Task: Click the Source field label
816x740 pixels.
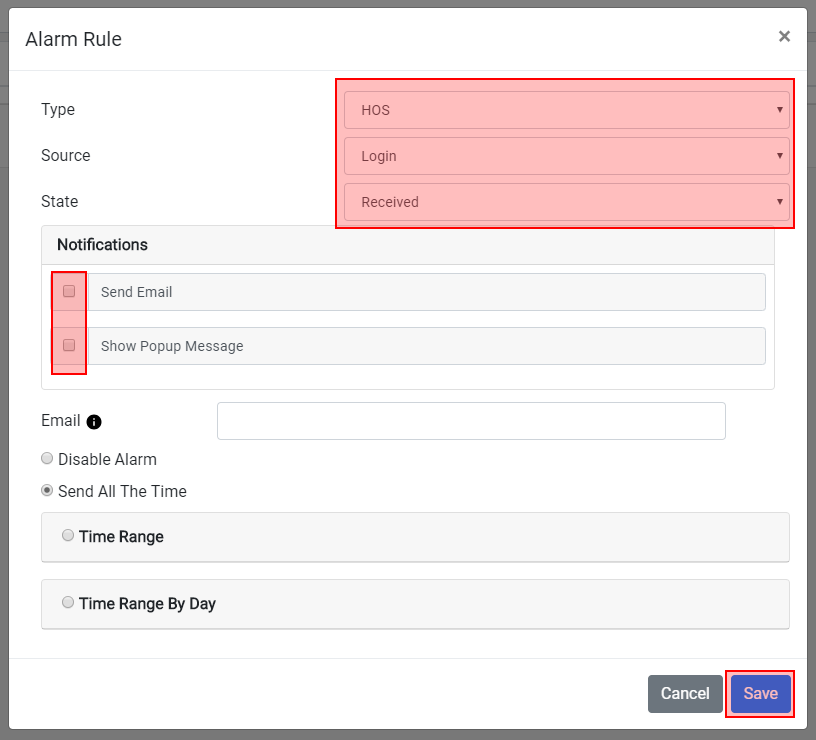Action: pos(66,155)
